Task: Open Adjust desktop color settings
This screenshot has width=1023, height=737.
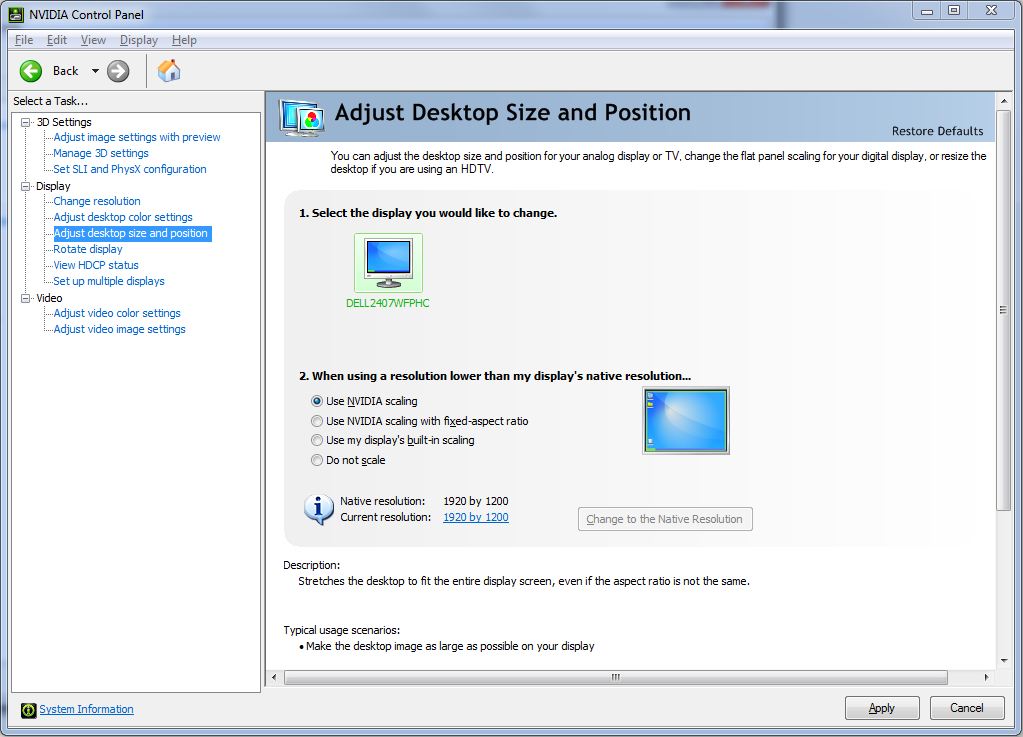Action: 123,217
